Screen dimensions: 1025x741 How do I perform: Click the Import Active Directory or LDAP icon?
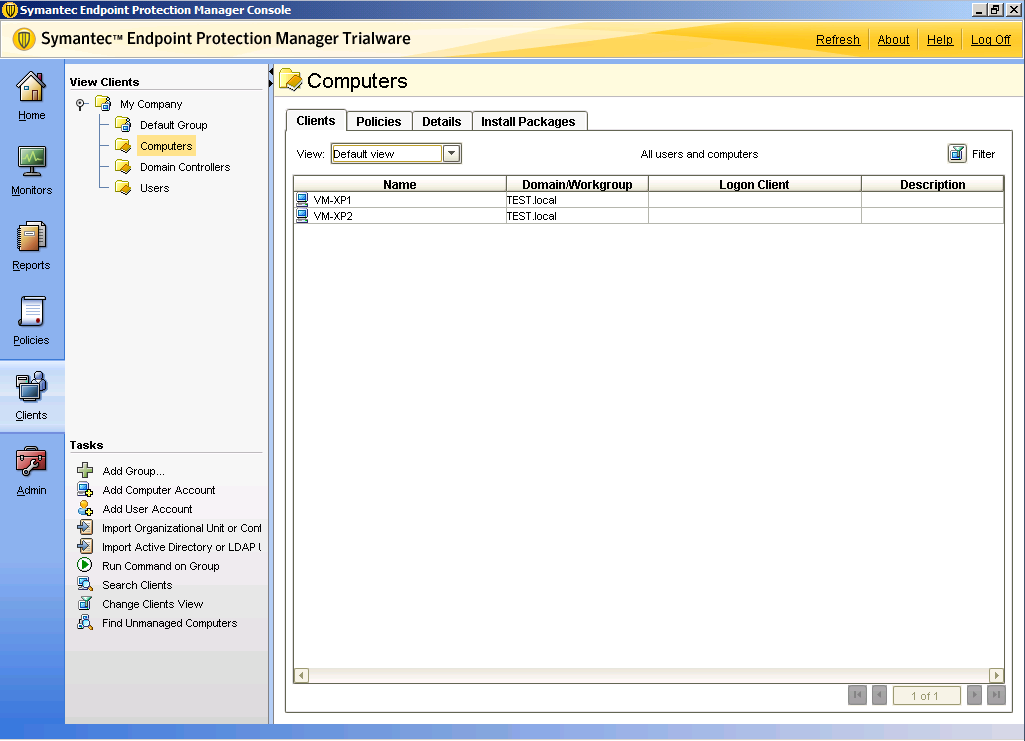85,546
